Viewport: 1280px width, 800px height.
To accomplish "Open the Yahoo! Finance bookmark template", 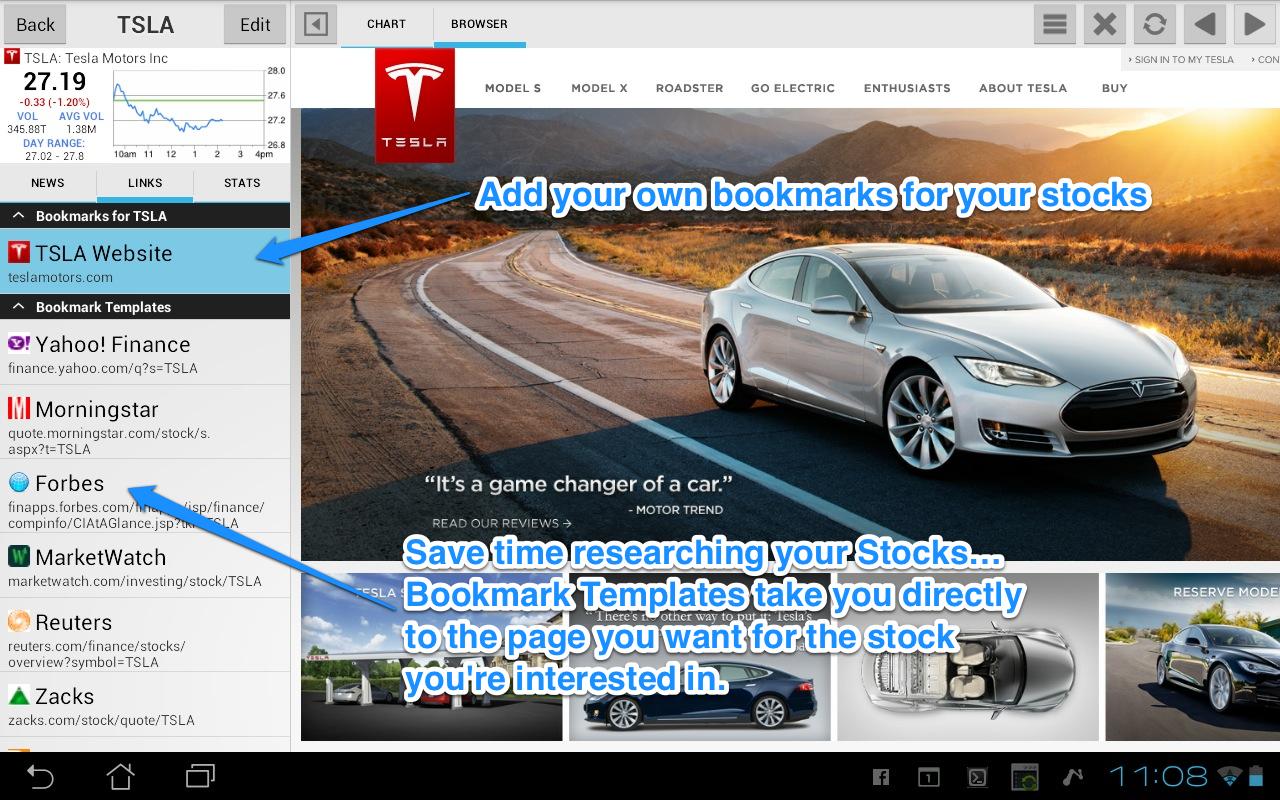I will click(145, 353).
